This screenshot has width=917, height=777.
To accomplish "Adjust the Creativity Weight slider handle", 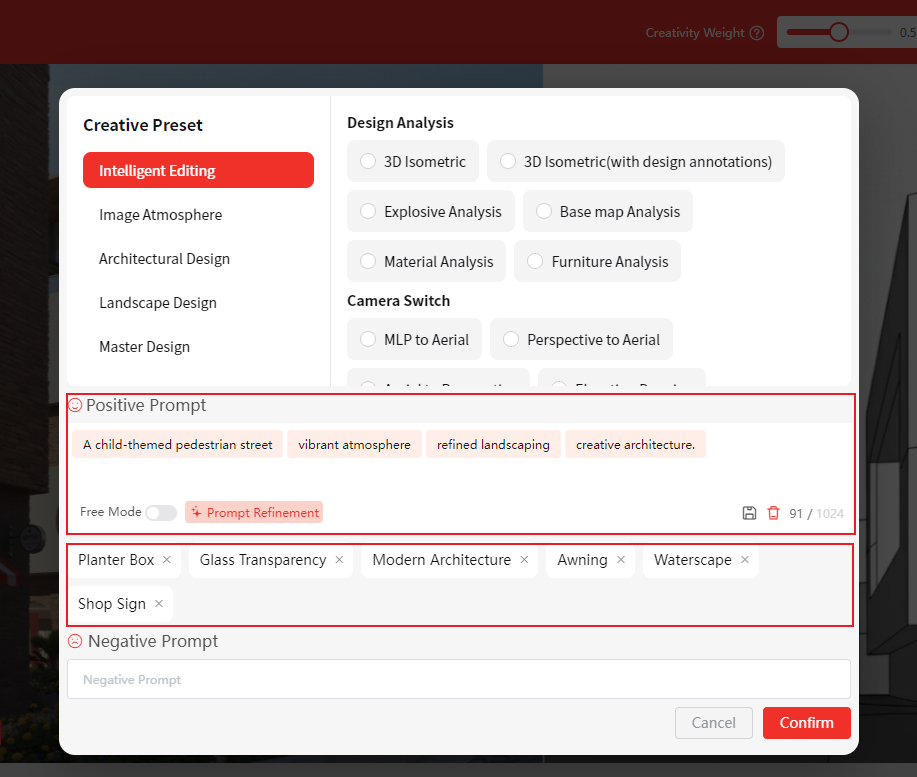I will 839,32.
